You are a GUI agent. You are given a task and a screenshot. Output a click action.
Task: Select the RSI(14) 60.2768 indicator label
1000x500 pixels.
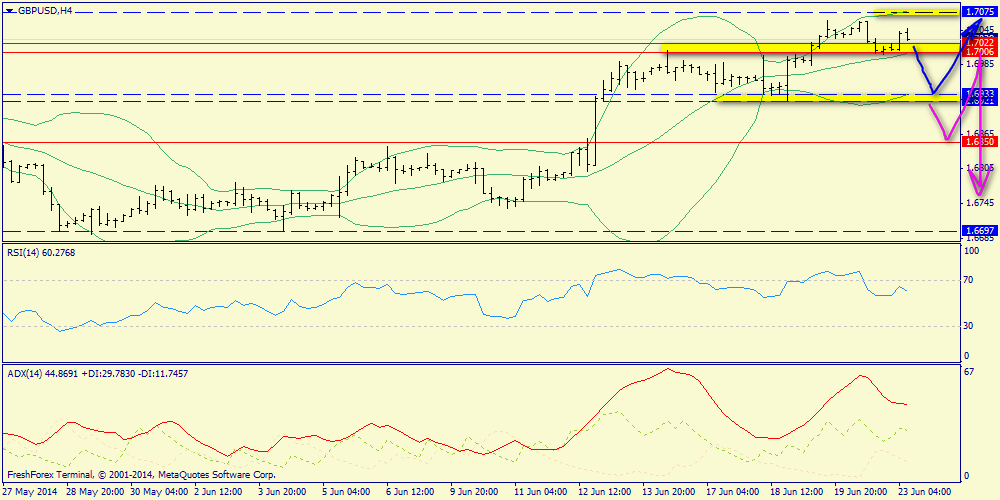pos(40,253)
